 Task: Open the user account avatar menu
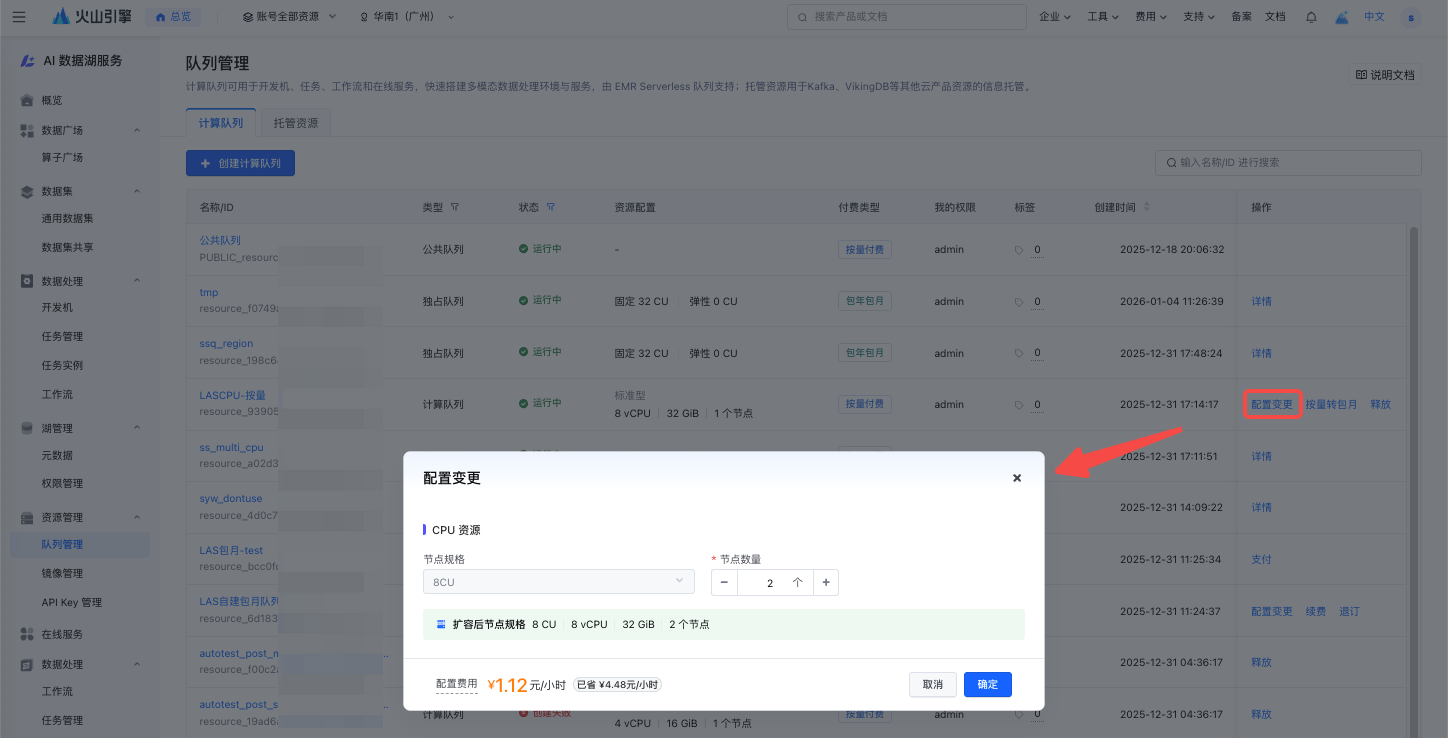[1410, 17]
